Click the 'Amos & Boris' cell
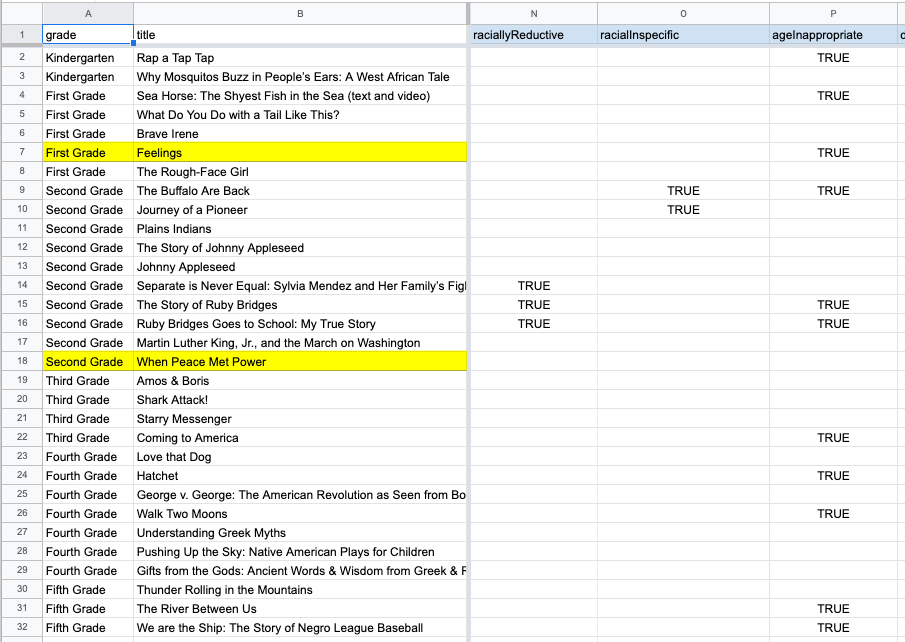Viewport: 905px width, 642px height. click(x=300, y=380)
